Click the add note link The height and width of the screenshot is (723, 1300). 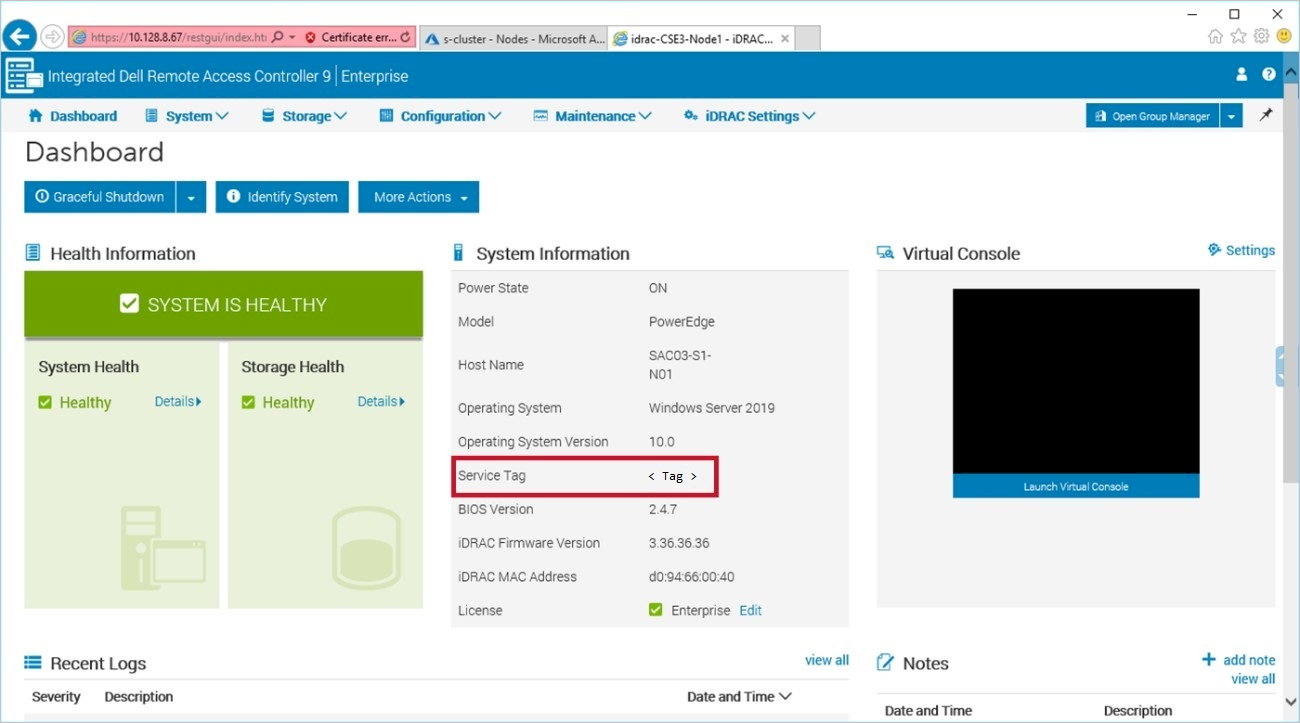(x=1249, y=660)
